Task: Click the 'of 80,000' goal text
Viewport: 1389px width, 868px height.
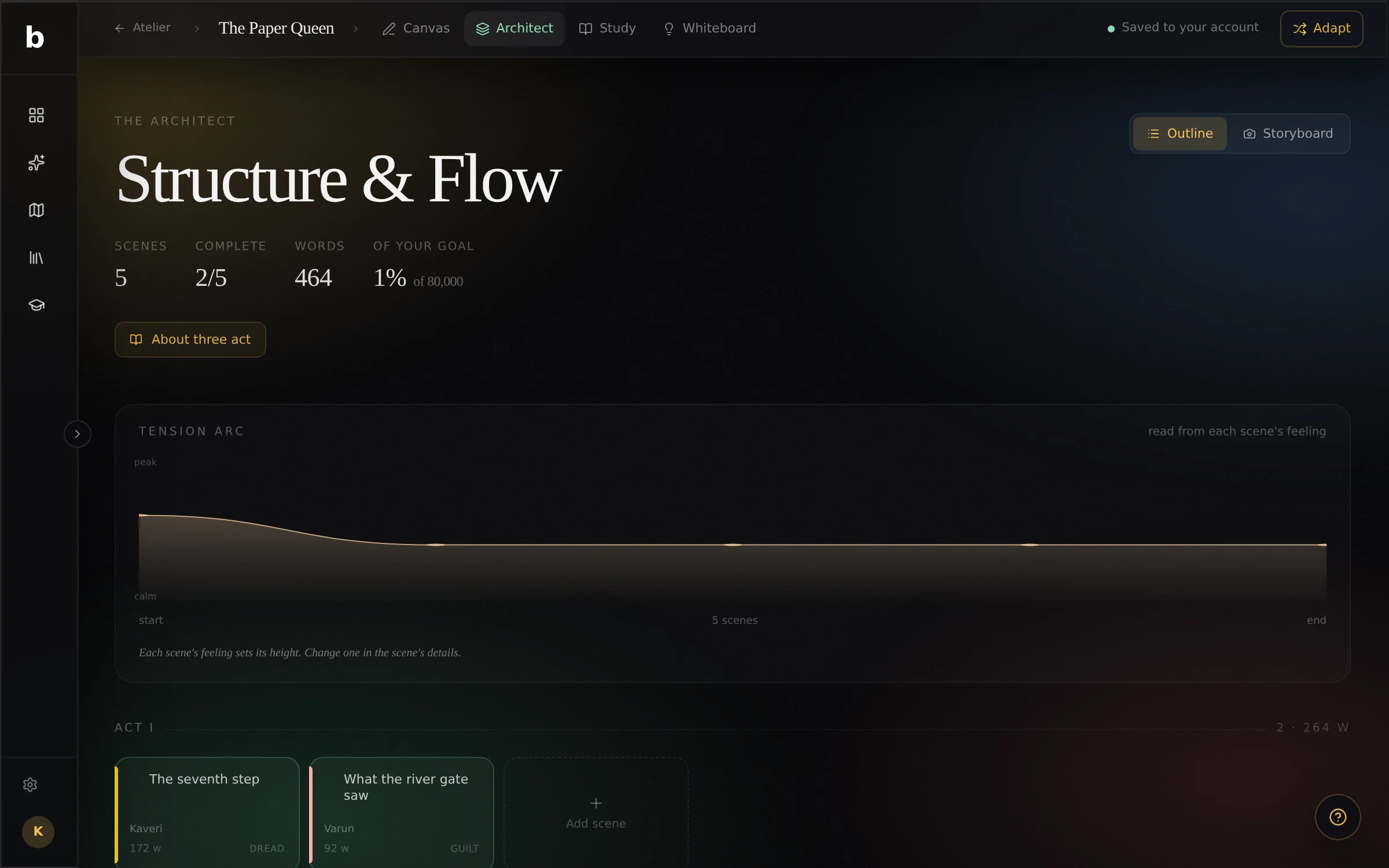Action: click(x=438, y=281)
